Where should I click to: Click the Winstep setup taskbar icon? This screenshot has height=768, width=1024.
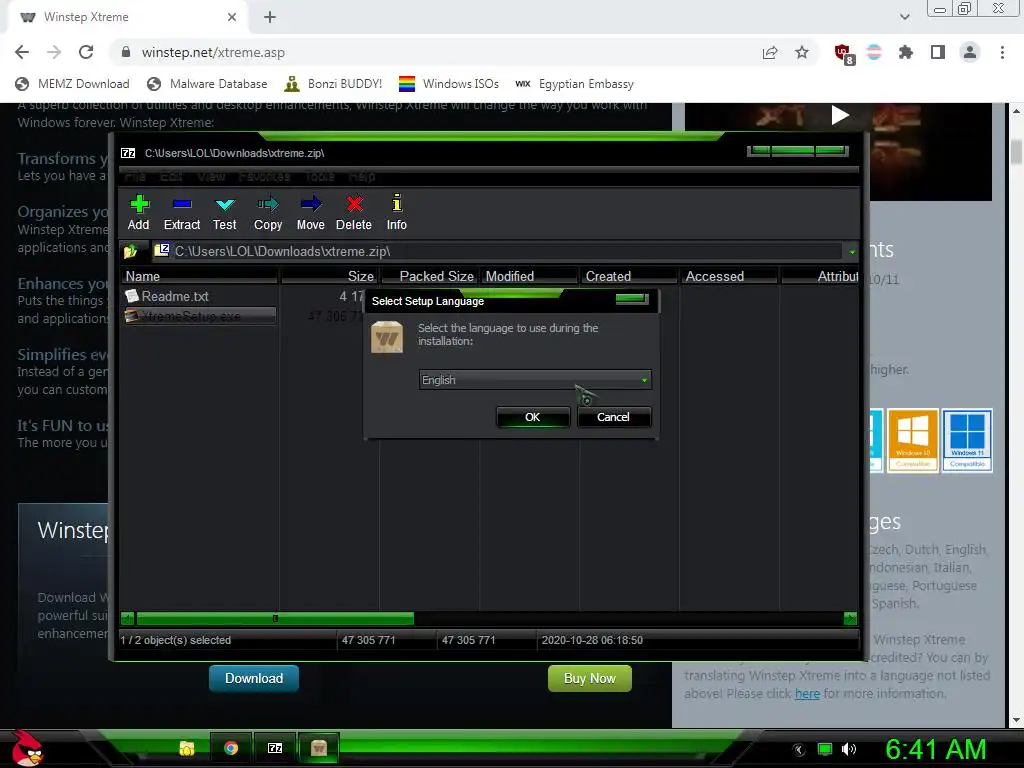coord(319,748)
